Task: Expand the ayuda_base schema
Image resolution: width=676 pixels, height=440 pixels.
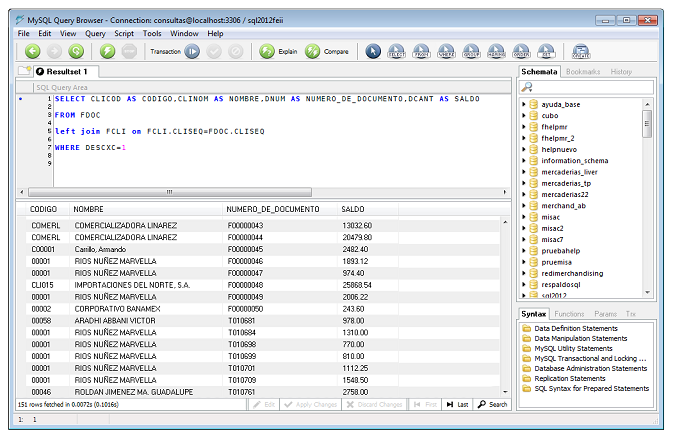Action: pyautogui.click(x=524, y=104)
